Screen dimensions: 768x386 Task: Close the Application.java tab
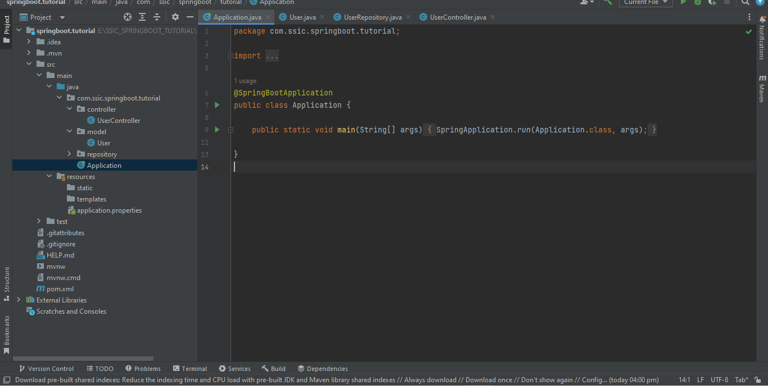267,17
